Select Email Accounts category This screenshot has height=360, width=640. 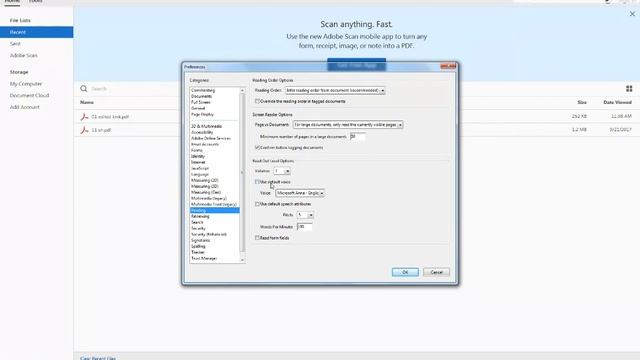tap(205, 144)
